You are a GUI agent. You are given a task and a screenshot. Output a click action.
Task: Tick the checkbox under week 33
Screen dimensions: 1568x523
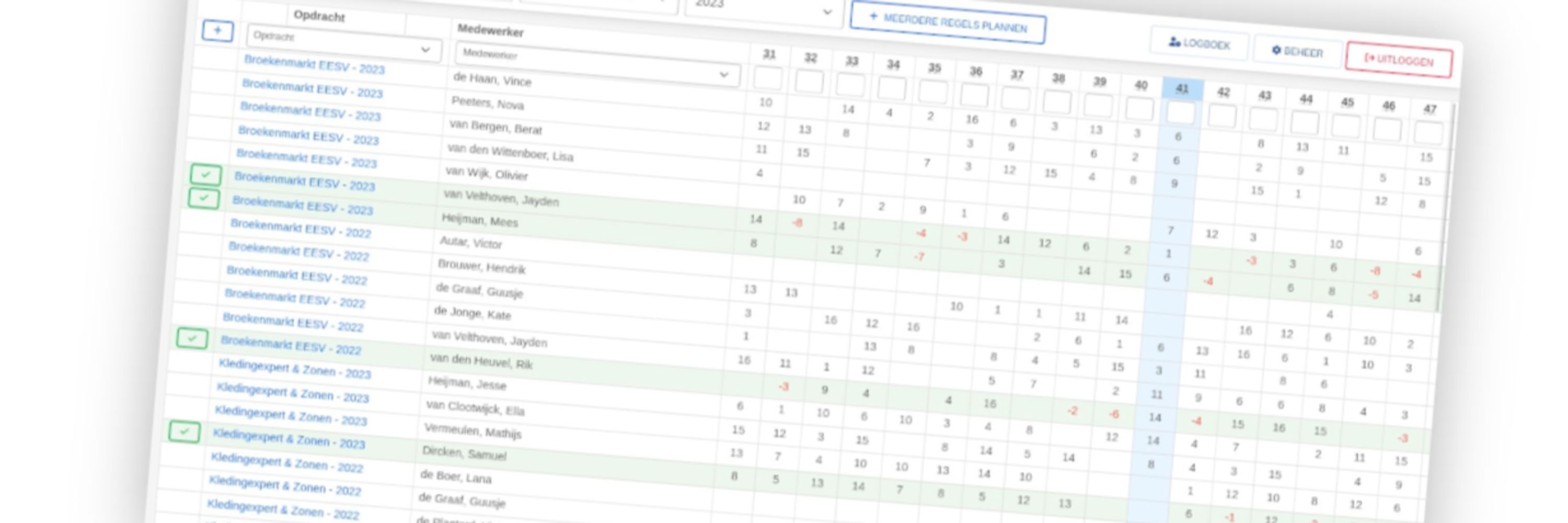[850, 85]
